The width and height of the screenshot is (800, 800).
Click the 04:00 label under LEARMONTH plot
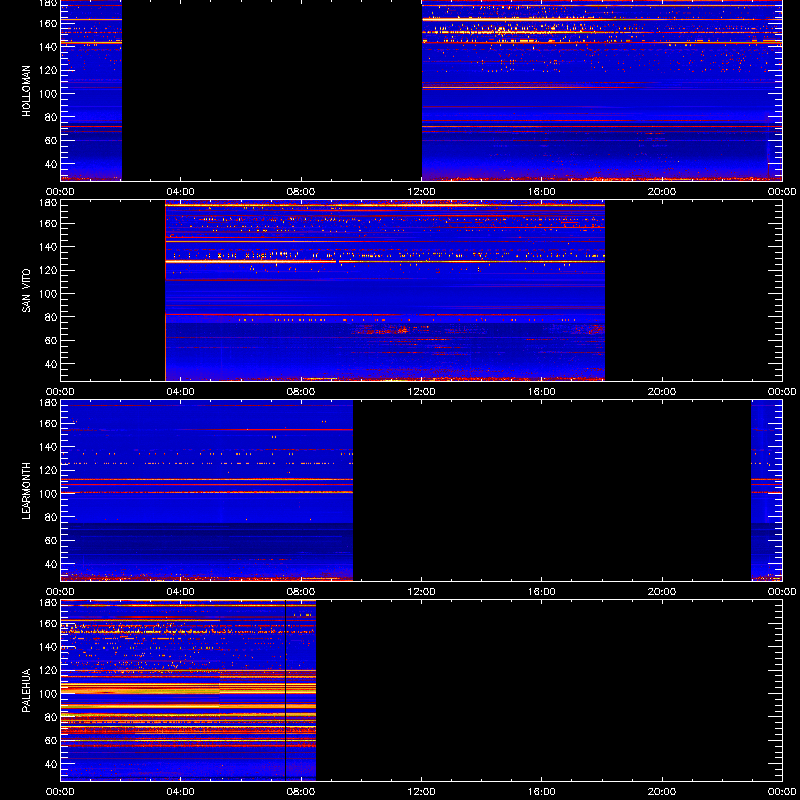(x=181, y=592)
